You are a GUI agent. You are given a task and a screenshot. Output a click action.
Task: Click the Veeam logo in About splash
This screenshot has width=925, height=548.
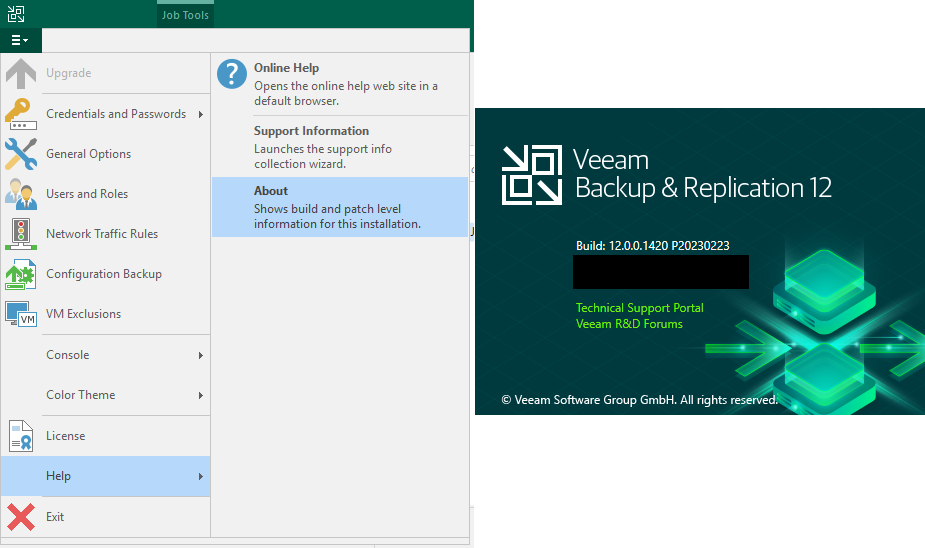point(532,175)
